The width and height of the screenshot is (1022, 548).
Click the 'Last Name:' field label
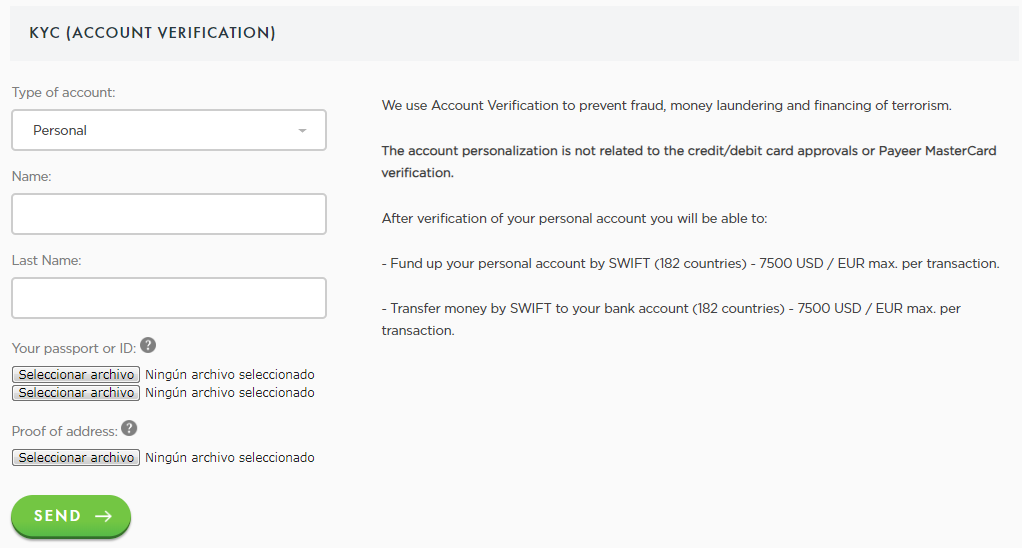click(46, 260)
